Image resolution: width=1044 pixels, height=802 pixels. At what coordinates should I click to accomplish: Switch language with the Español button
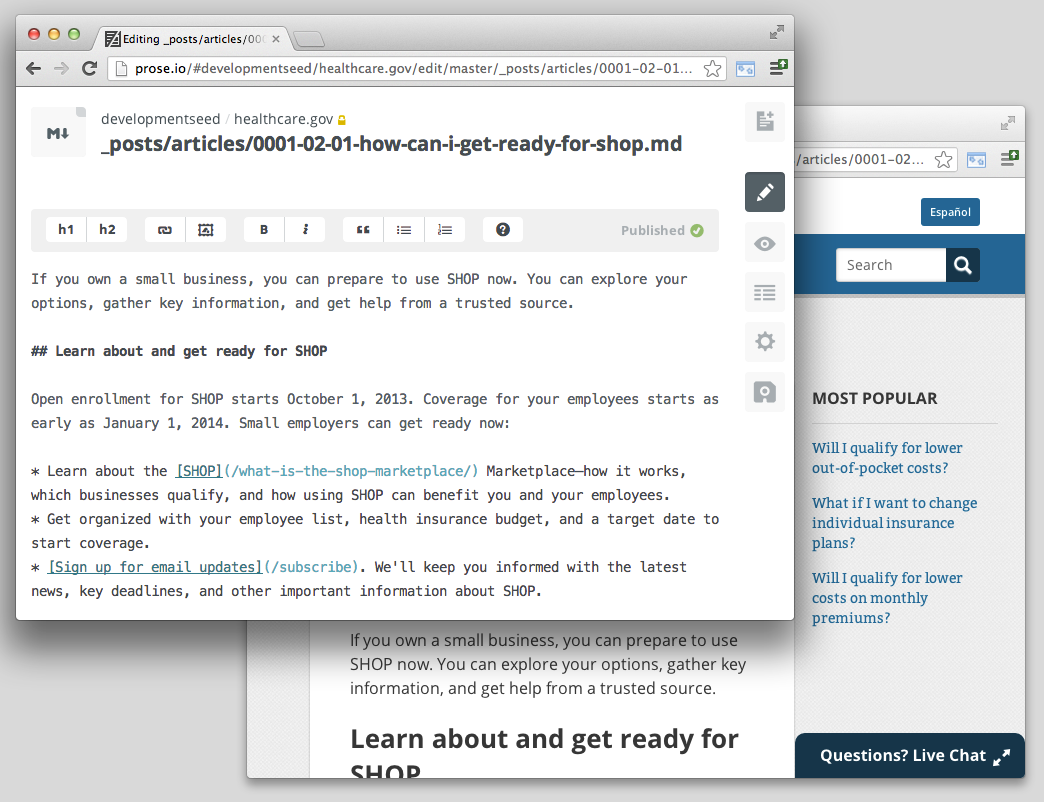tap(950, 212)
